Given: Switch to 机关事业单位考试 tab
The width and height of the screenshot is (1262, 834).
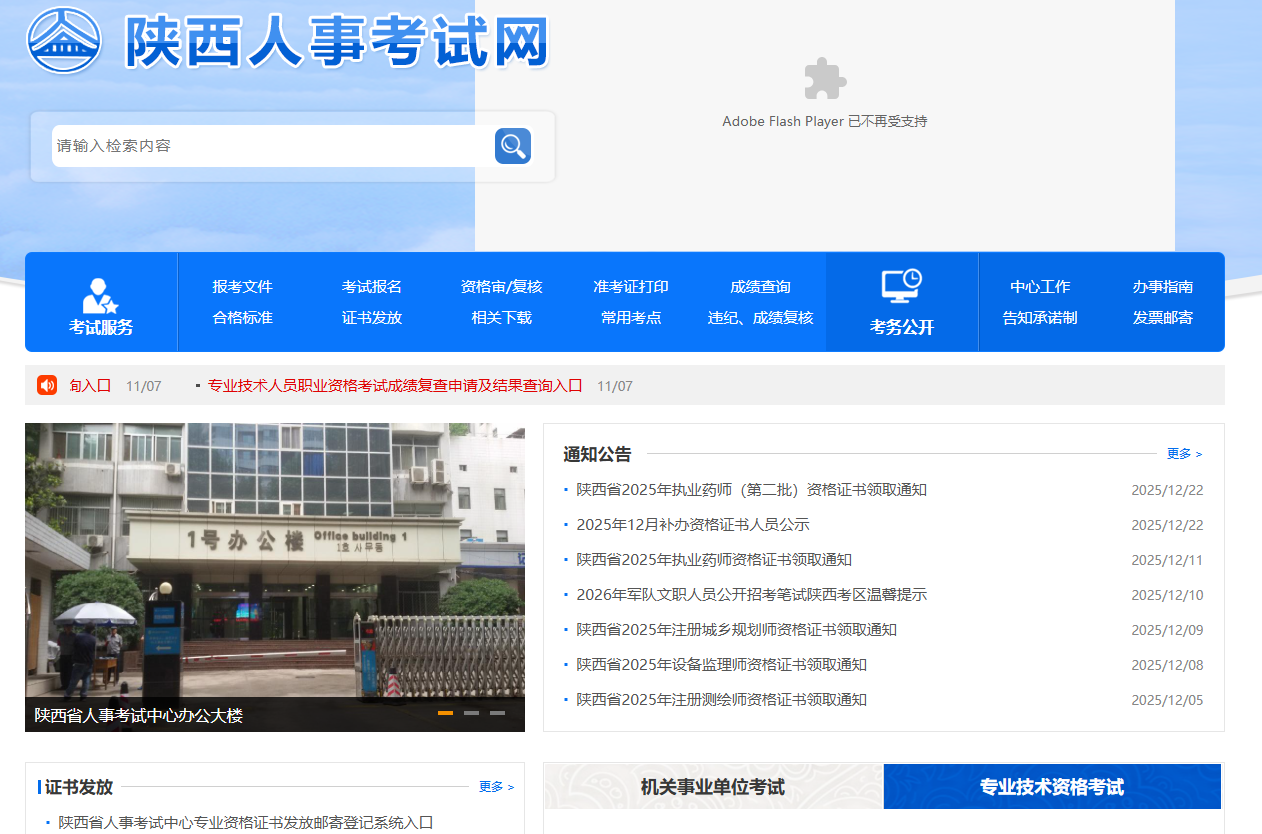Looking at the screenshot, I should (713, 787).
